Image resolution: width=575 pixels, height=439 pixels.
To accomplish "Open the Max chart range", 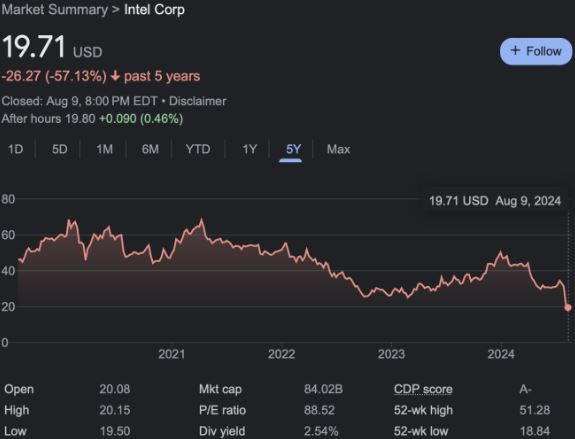I will 338,149.
